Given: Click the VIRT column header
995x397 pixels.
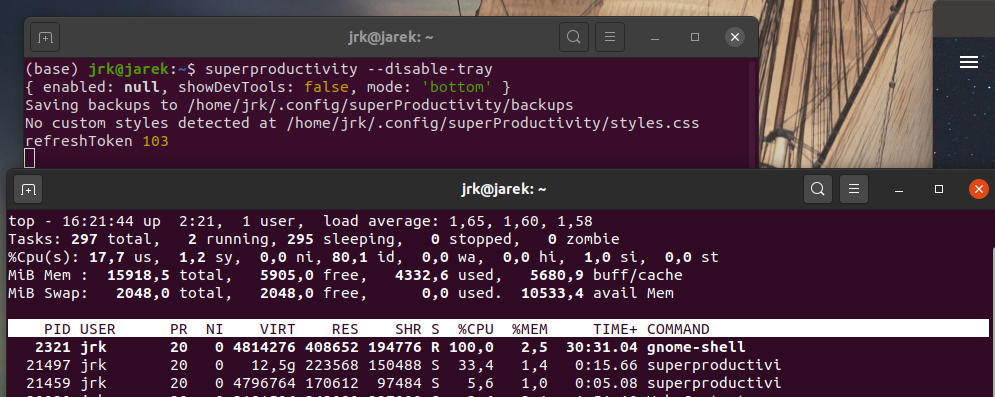Looking at the screenshot, I should pyautogui.click(x=277, y=329).
